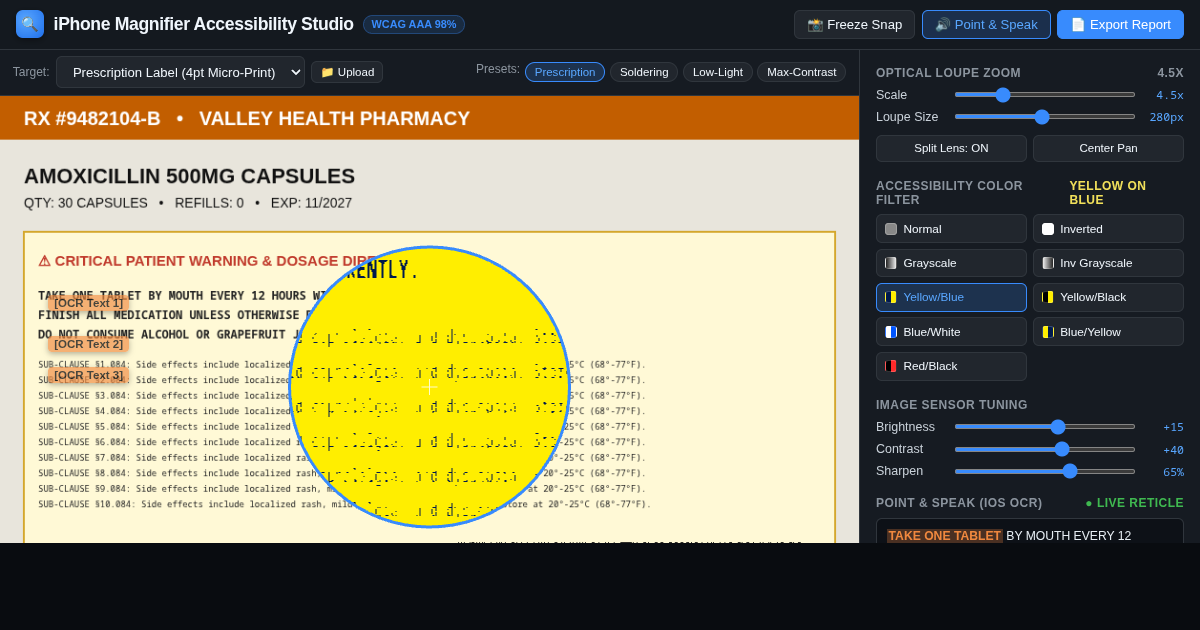
Task: Click the Inverted filter white swatch
Action: point(1048,229)
